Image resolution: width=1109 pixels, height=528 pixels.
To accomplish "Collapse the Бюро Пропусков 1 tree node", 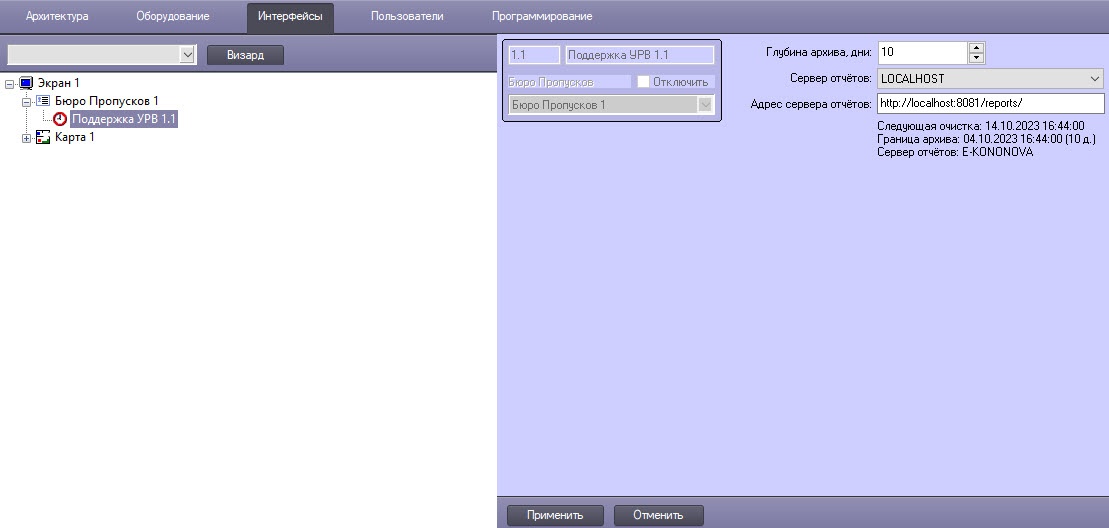I will [27, 101].
